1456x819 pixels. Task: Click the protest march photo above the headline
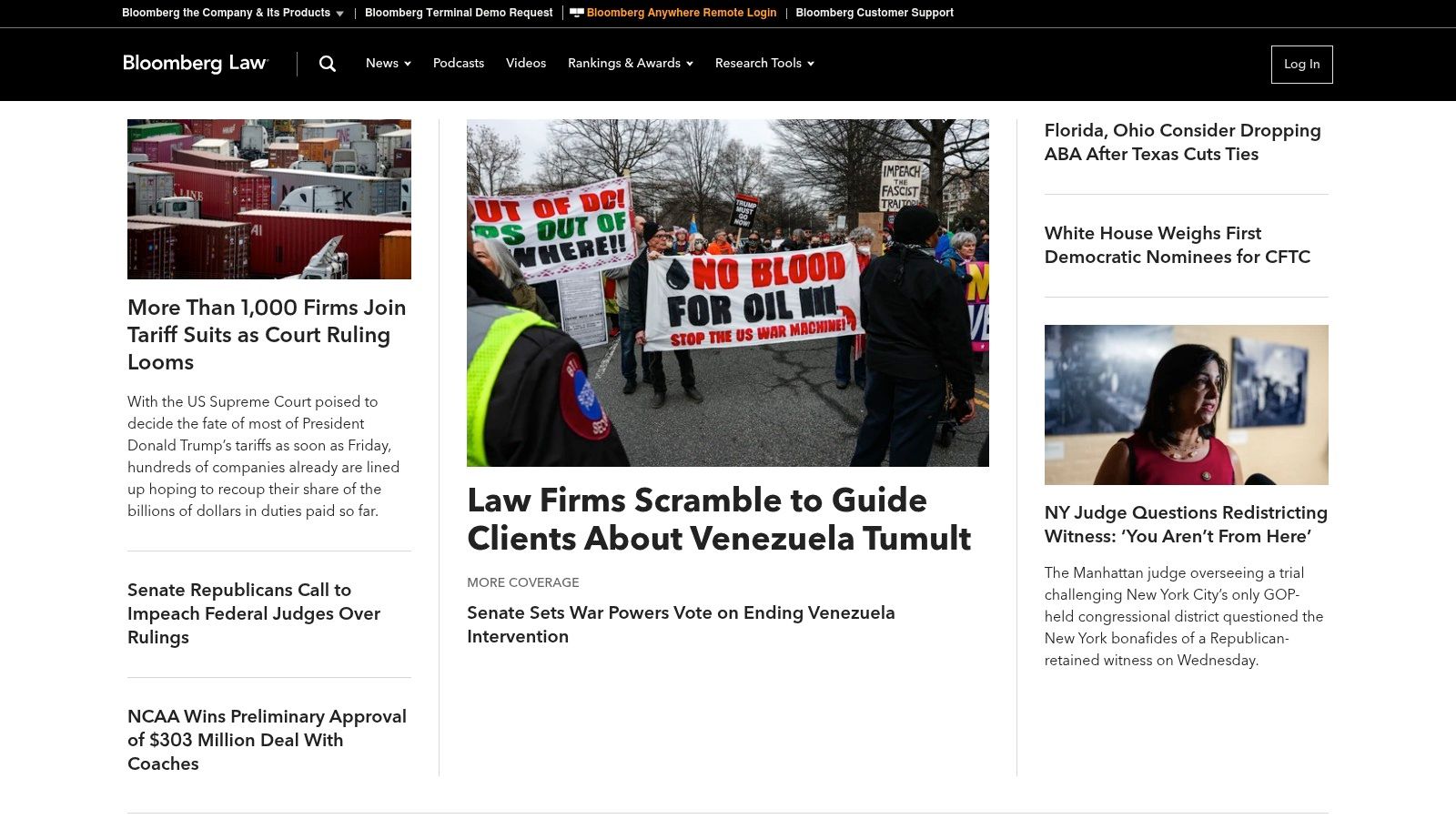(727, 291)
